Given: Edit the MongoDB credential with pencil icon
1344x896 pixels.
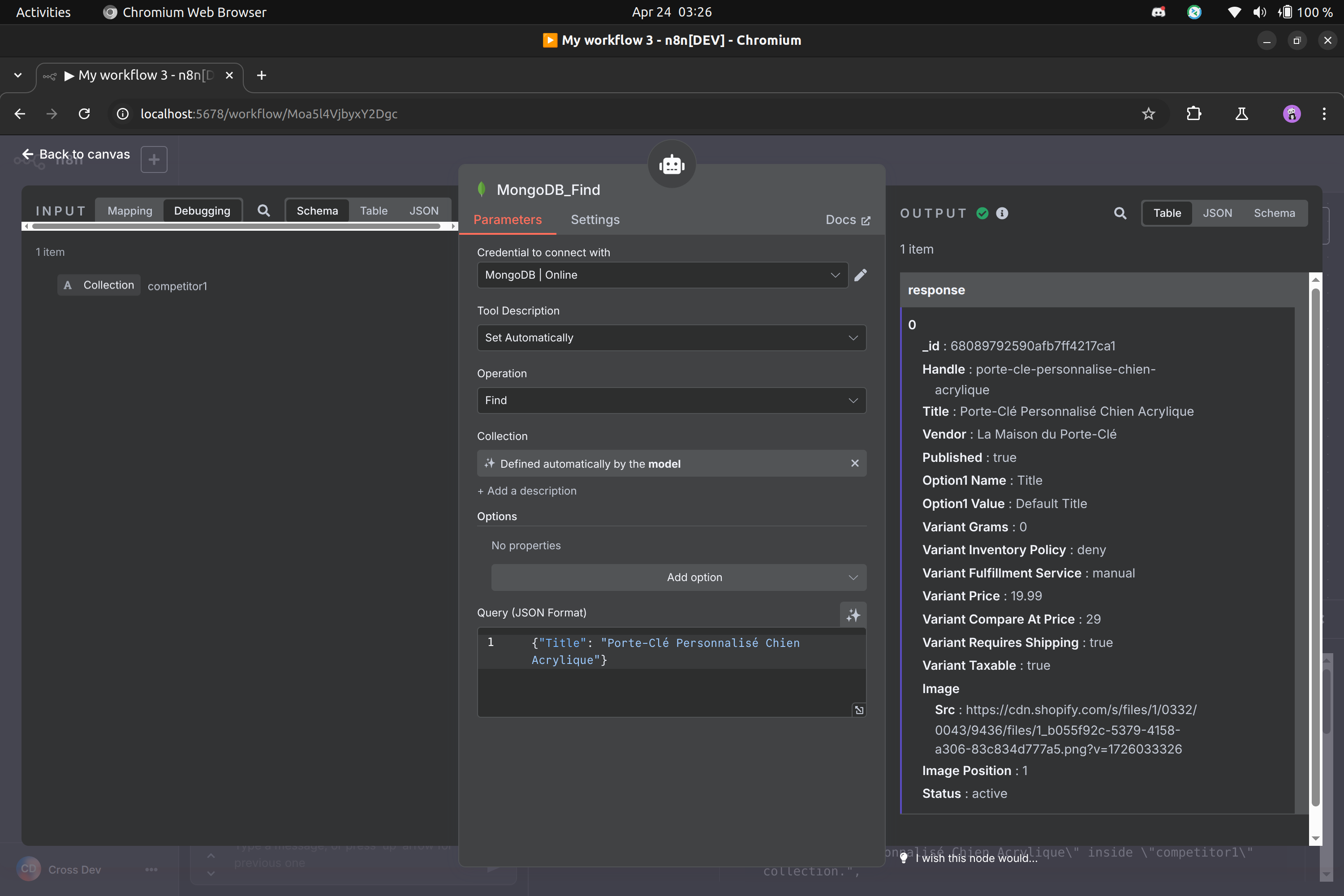Looking at the screenshot, I should point(861,275).
